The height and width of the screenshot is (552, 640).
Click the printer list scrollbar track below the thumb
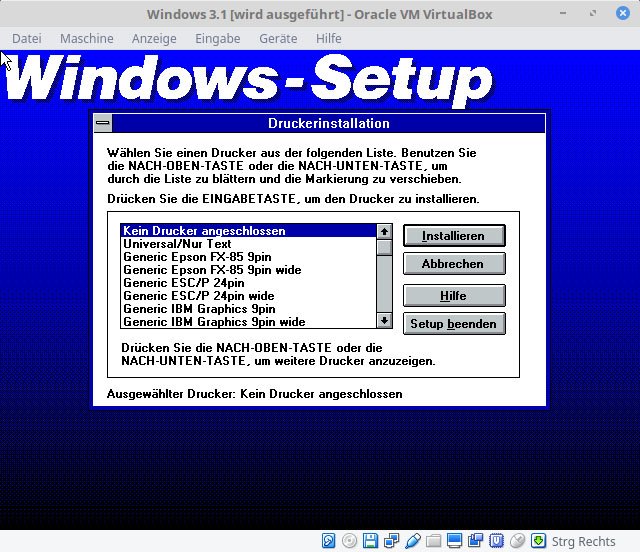coord(384,284)
